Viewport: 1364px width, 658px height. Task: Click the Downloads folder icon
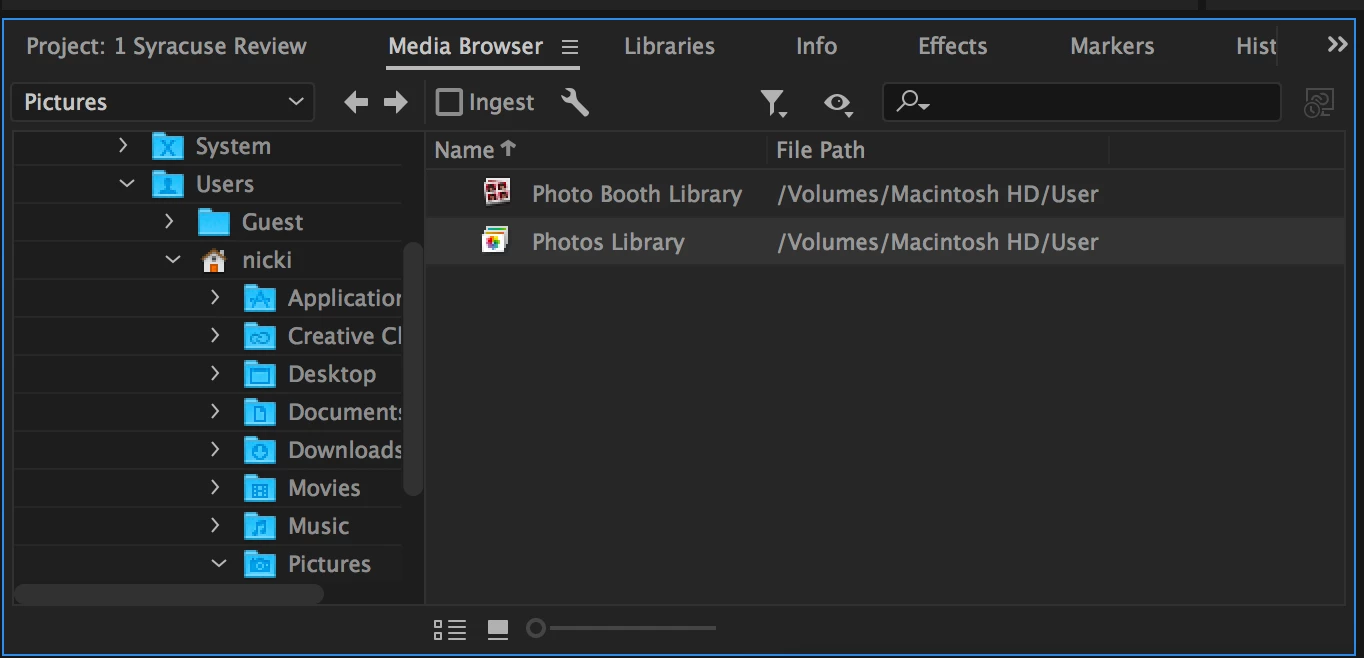(x=260, y=450)
